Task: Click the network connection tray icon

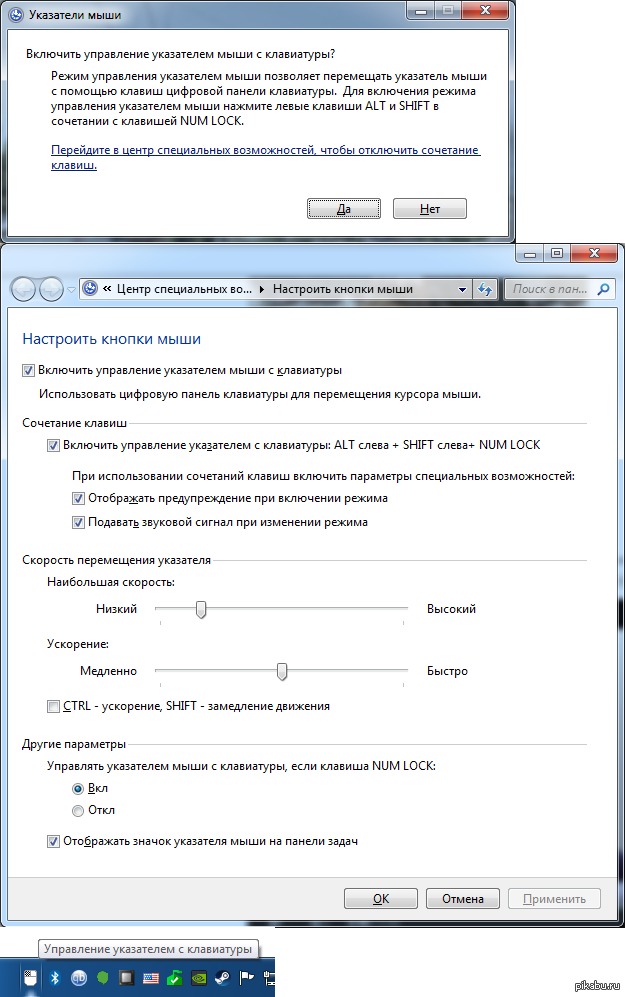Action: (269, 977)
